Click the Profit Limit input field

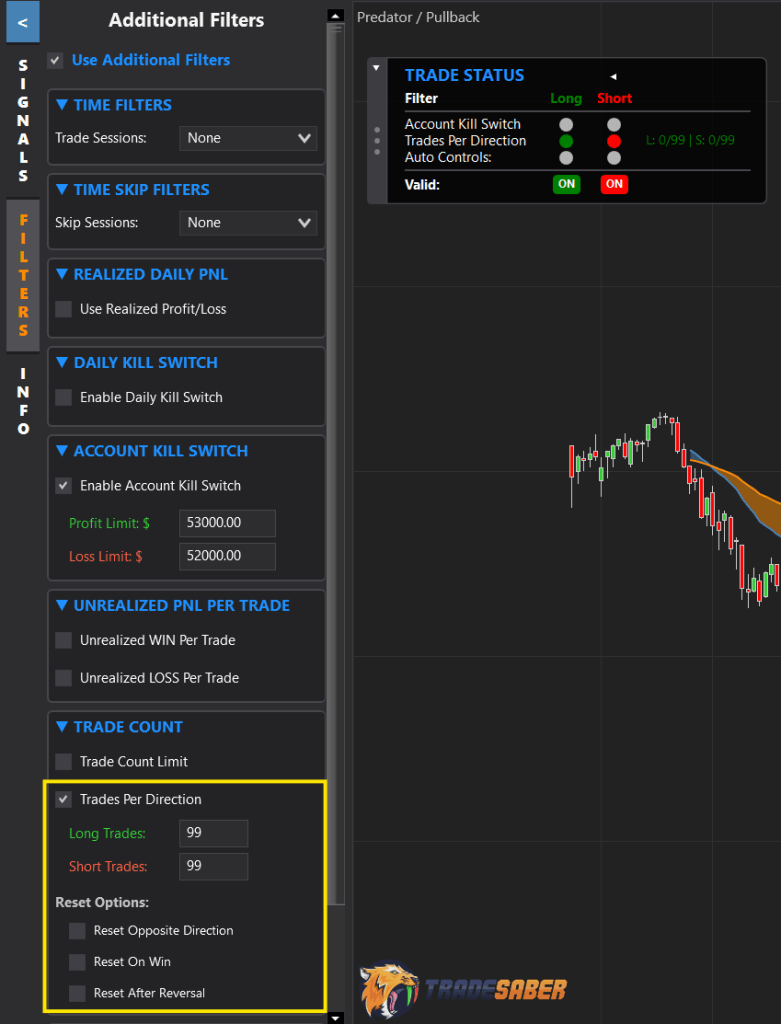pyautogui.click(x=227, y=523)
